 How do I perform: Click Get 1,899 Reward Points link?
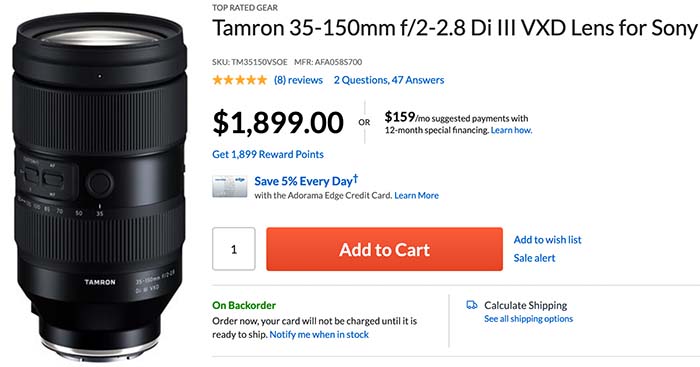(268, 154)
